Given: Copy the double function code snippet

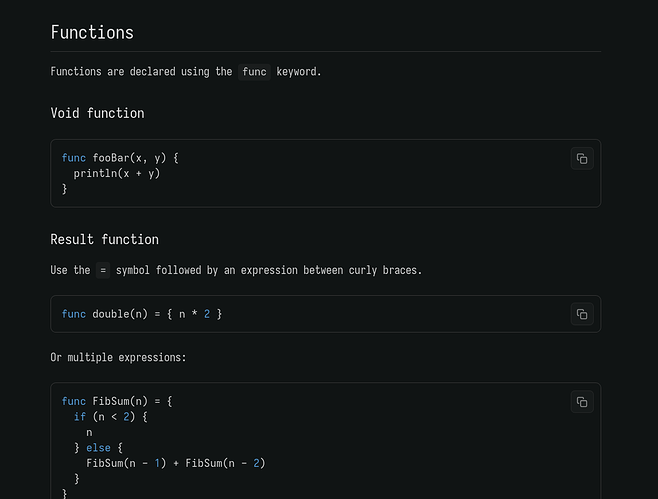Looking at the screenshot, I should [x=582, y=314].
